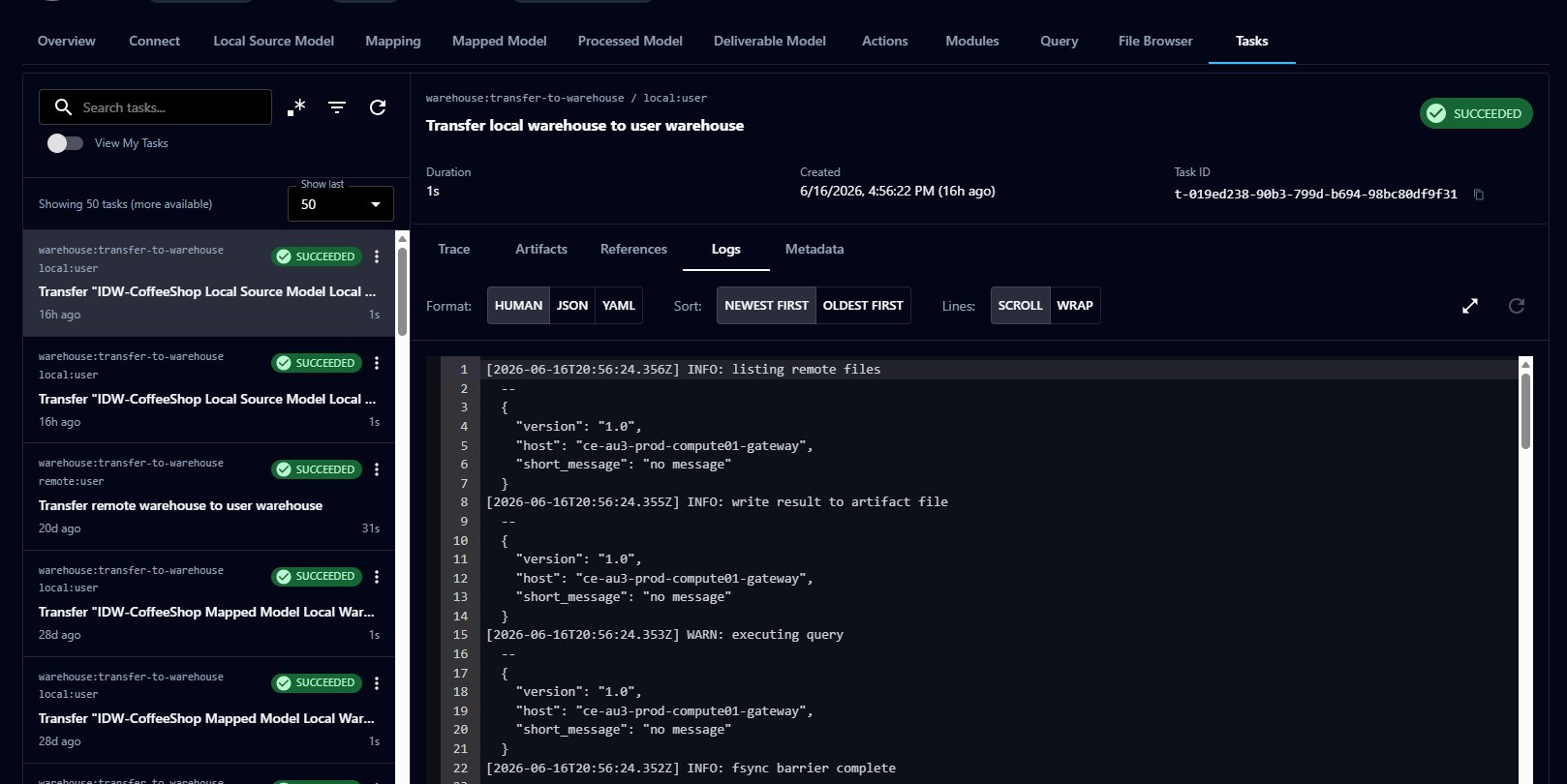Set log format to YAML

pyautogui.click(x=619, y=306)
